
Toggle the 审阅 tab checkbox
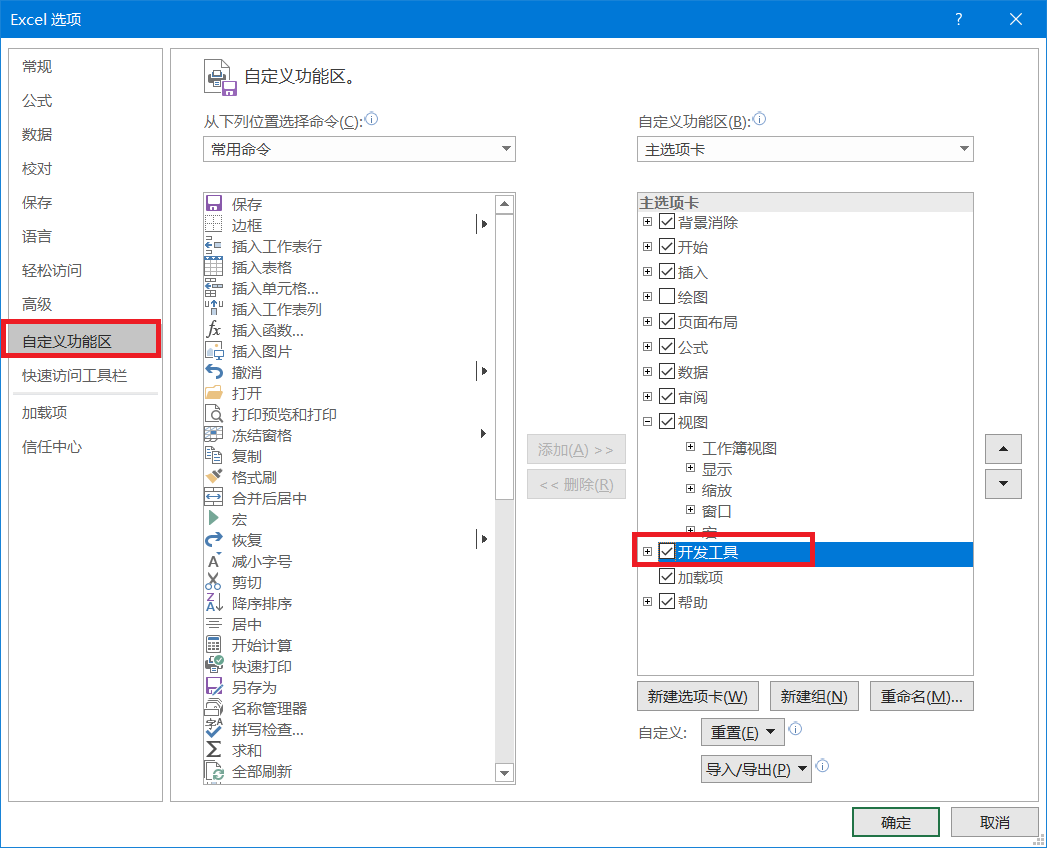tap(666, 396)
